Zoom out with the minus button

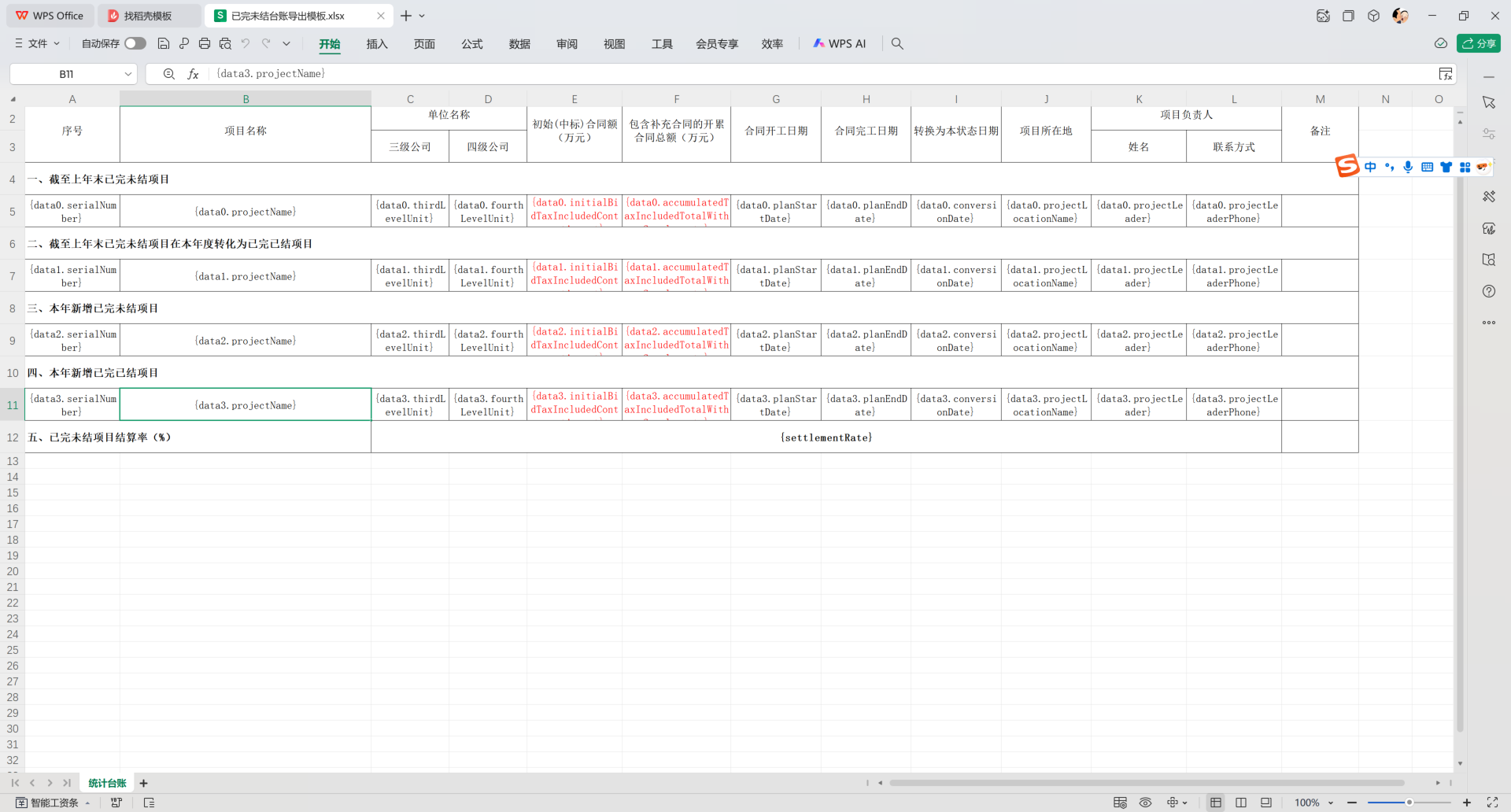coord(1352,803)
